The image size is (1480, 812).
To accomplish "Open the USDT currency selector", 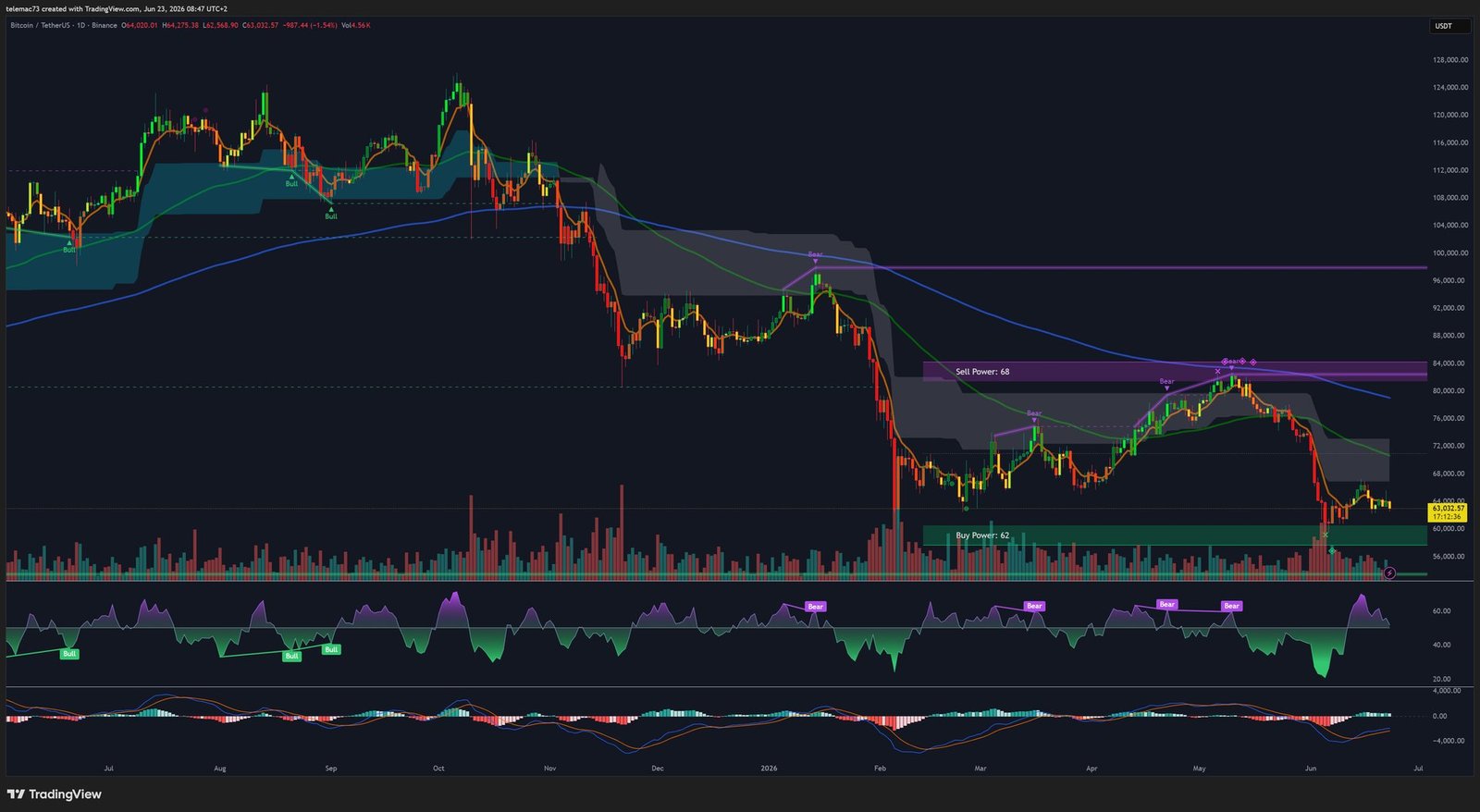I will (x=1449, y=26).
